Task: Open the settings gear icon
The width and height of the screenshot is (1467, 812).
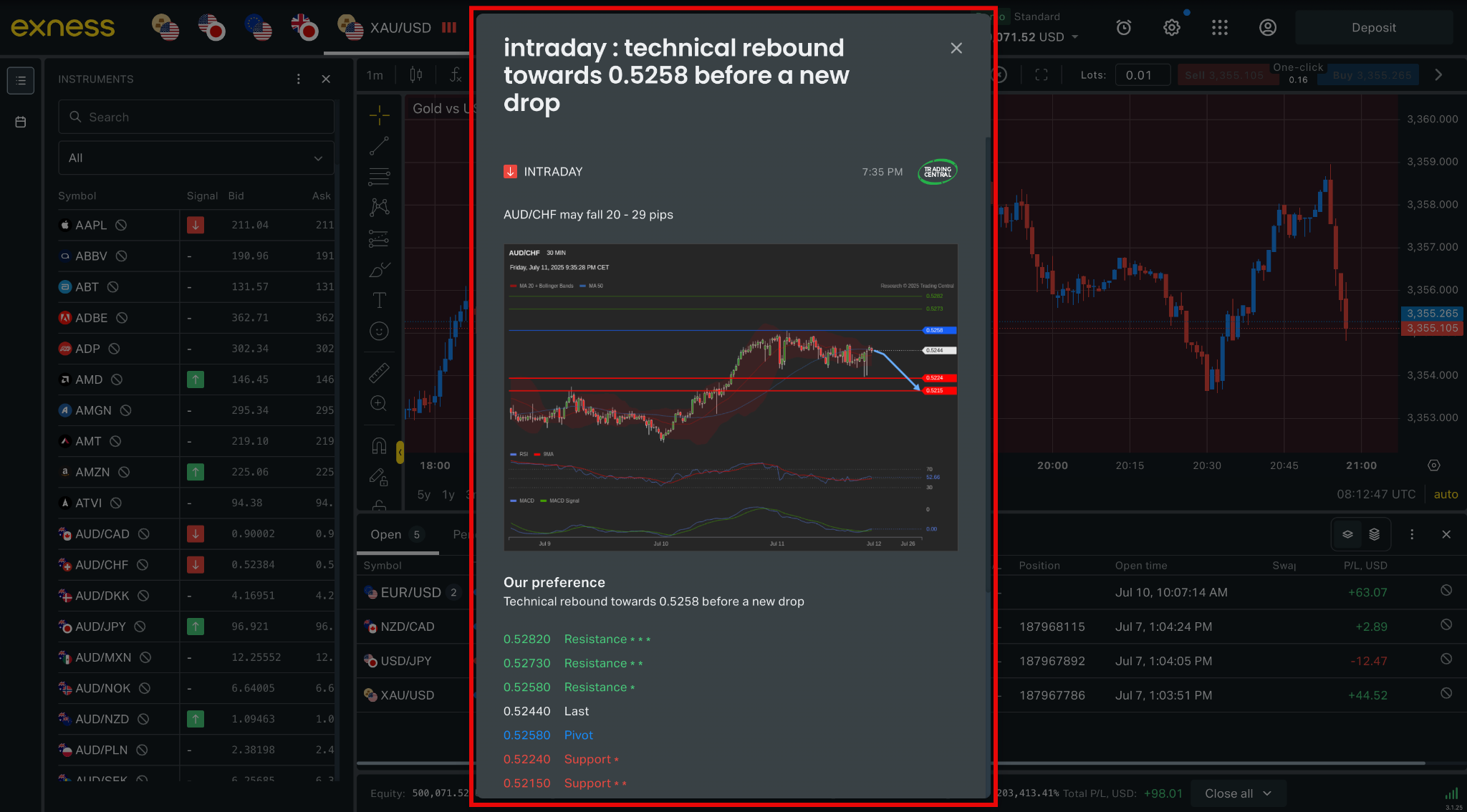Action: click(1172, 28)
